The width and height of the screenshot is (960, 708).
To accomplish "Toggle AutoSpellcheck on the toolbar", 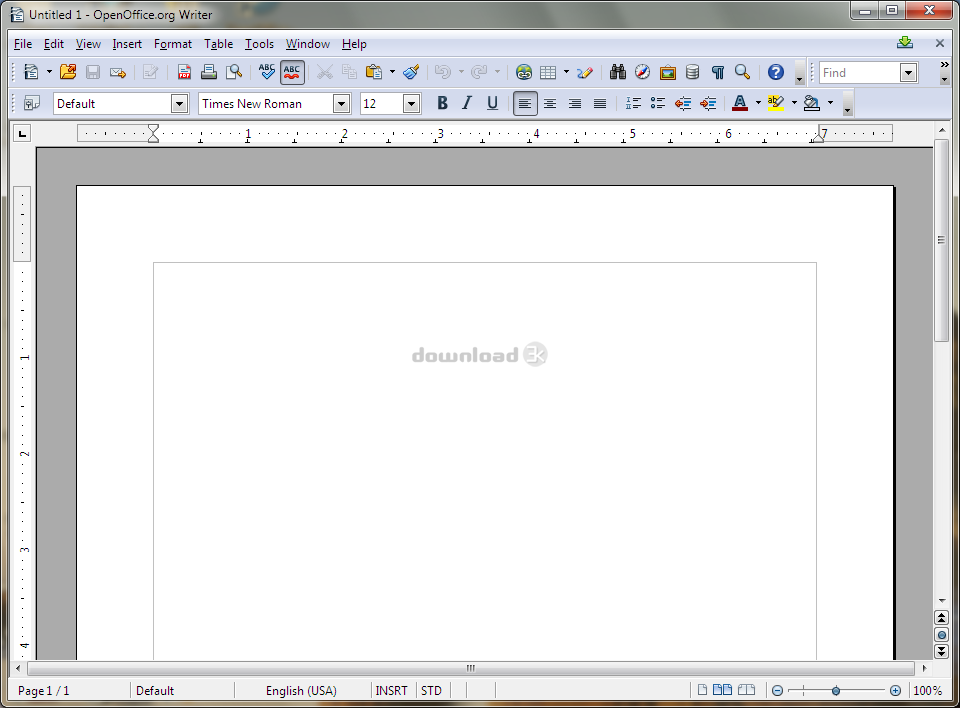I will pos(292,72).
